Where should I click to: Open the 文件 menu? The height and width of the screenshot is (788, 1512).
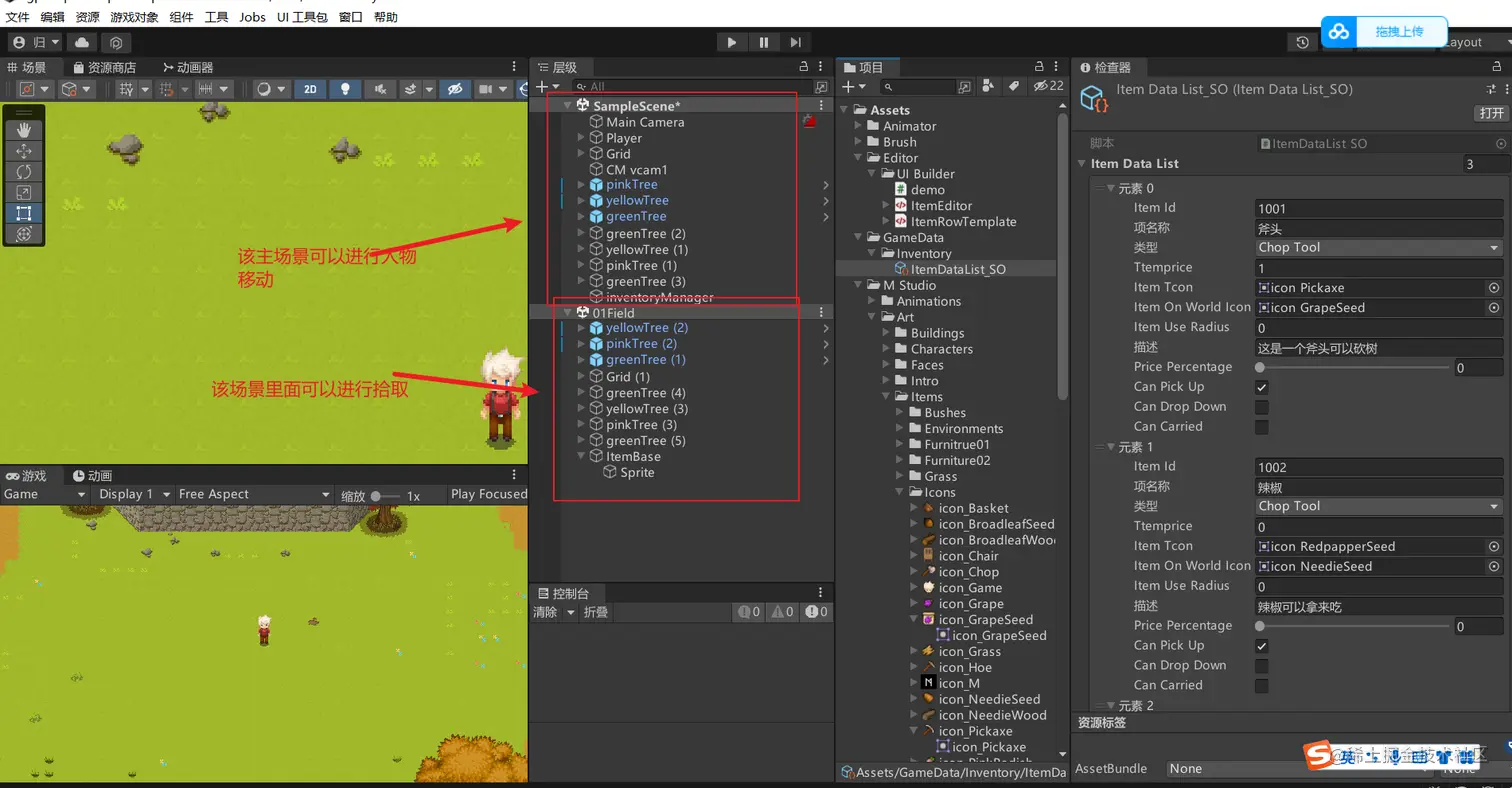coord(18,17)
